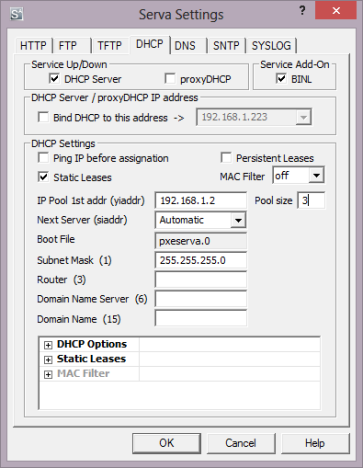
Task: Click the Domain Name (15) field
Action: point(201,318)
